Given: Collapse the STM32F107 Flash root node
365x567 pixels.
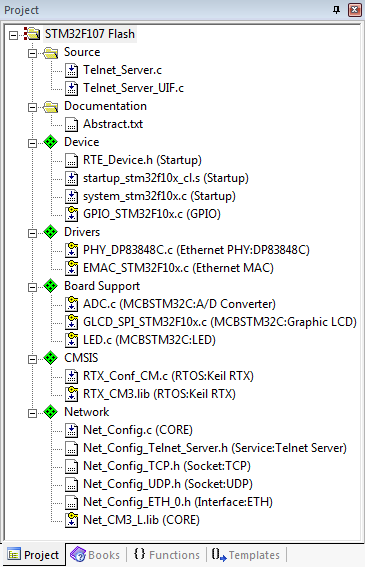Looking at the screenshot, I should pos(13,35).
